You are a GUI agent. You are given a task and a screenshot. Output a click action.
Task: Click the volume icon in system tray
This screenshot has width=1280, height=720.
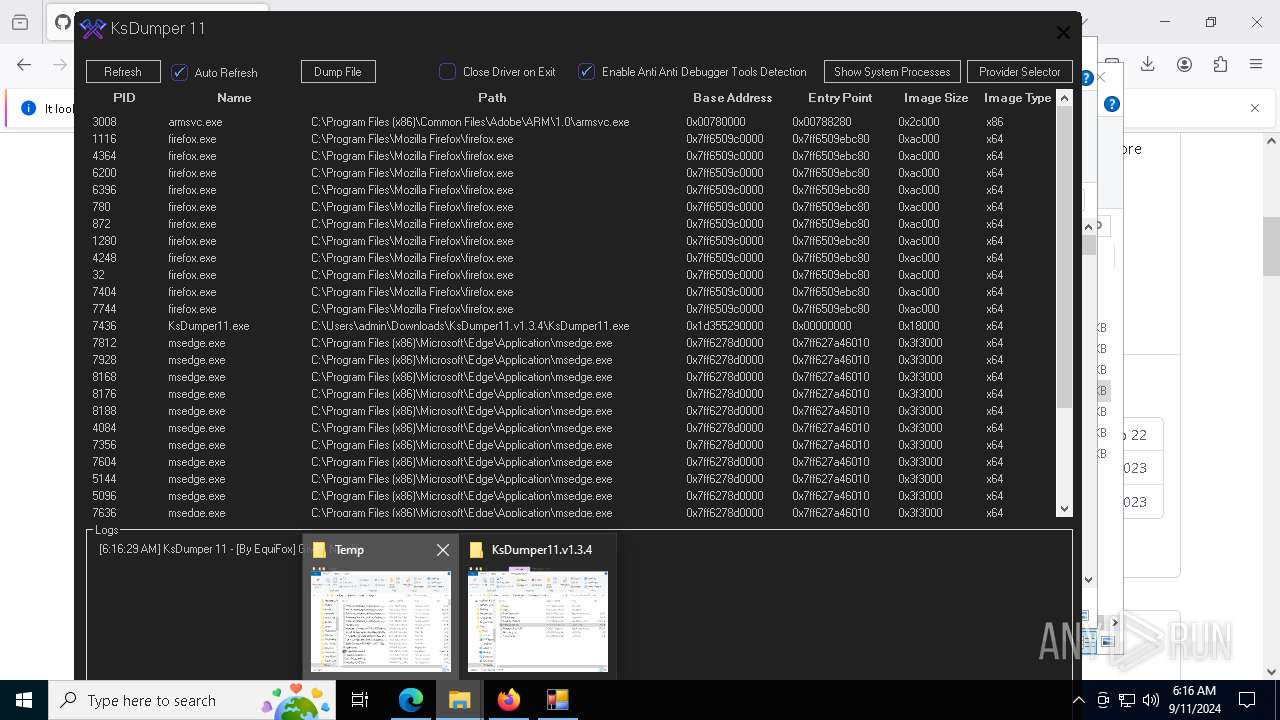[1150, 700]
